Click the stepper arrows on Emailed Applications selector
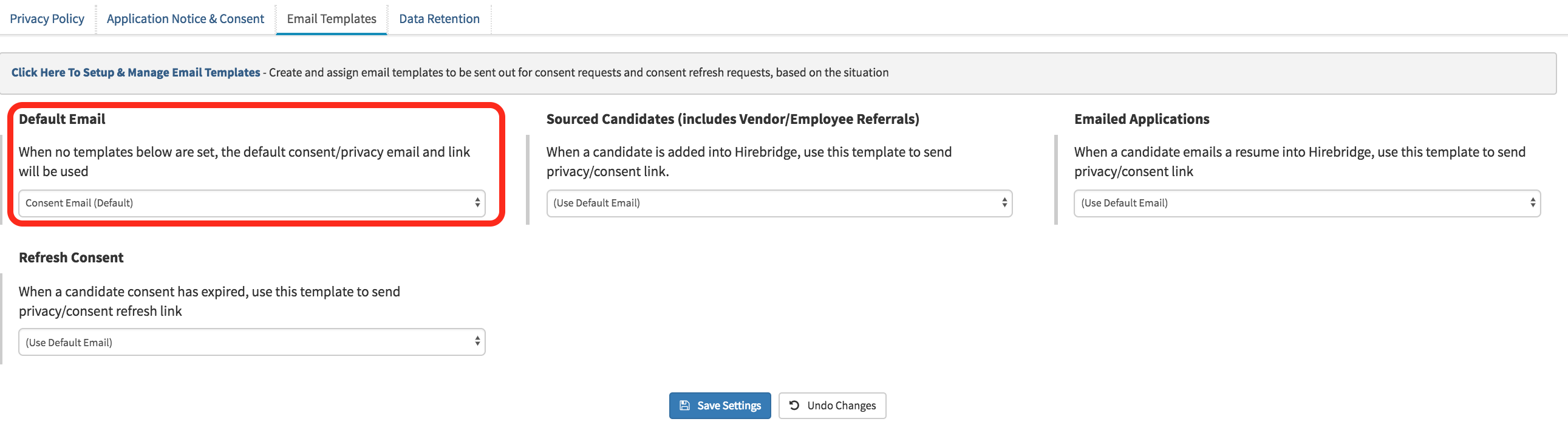Viewport: 1568px width, 430px height. coord(1533,203)
